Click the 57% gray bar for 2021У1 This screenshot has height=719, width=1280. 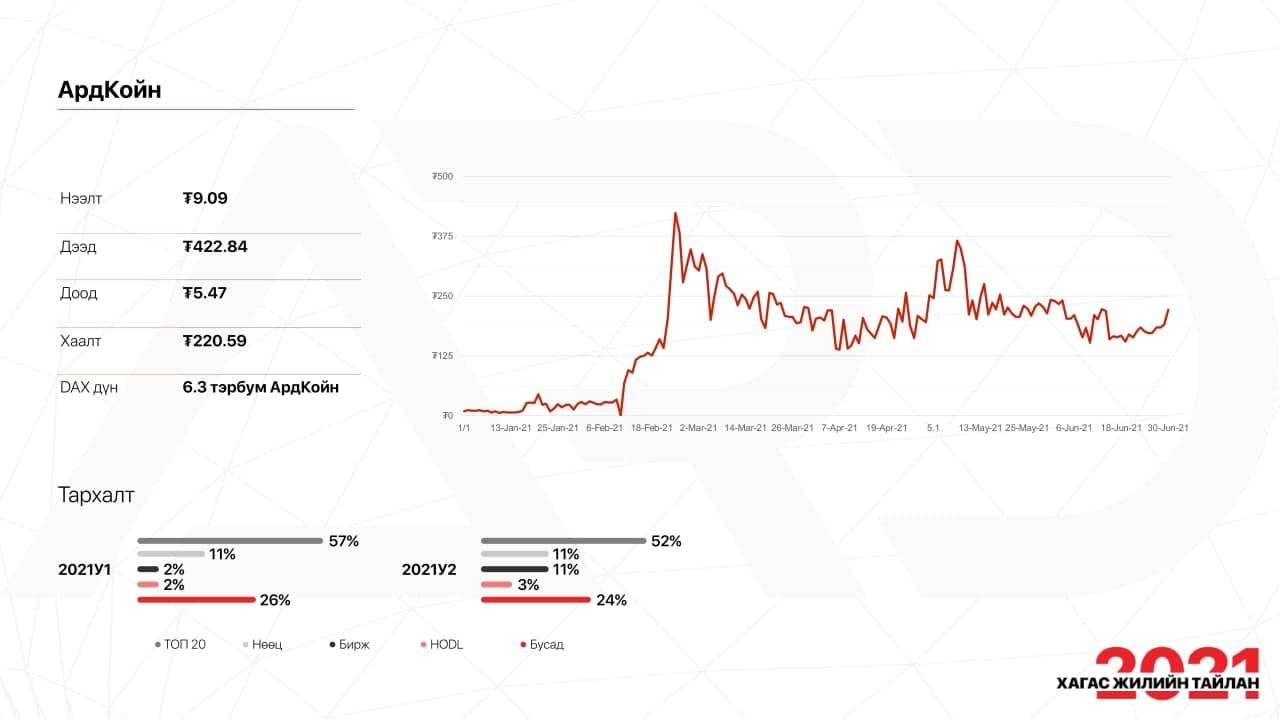[229, 541]
